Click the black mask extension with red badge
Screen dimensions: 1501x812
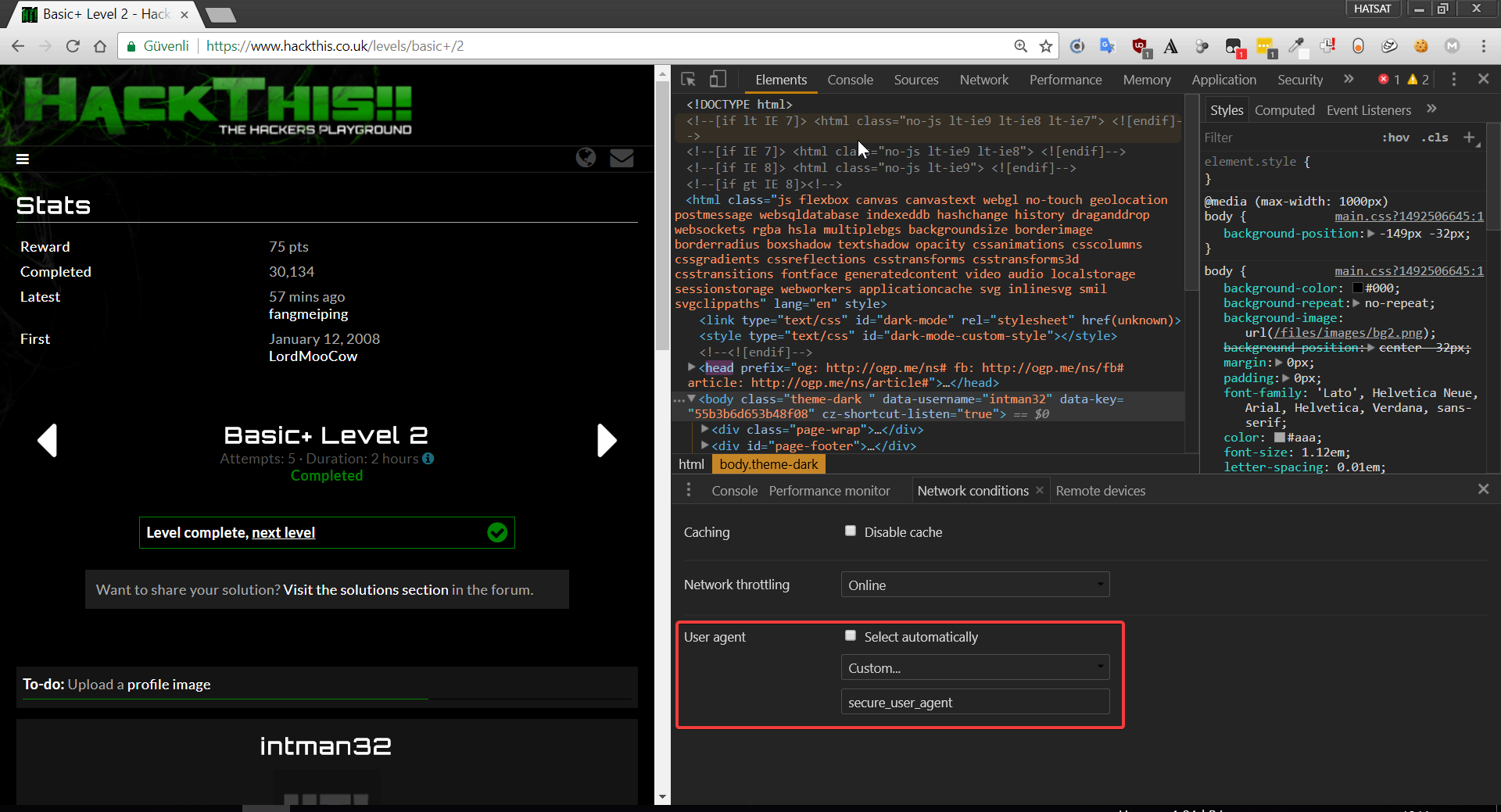pyautogui.click(x=1234, y=47)
